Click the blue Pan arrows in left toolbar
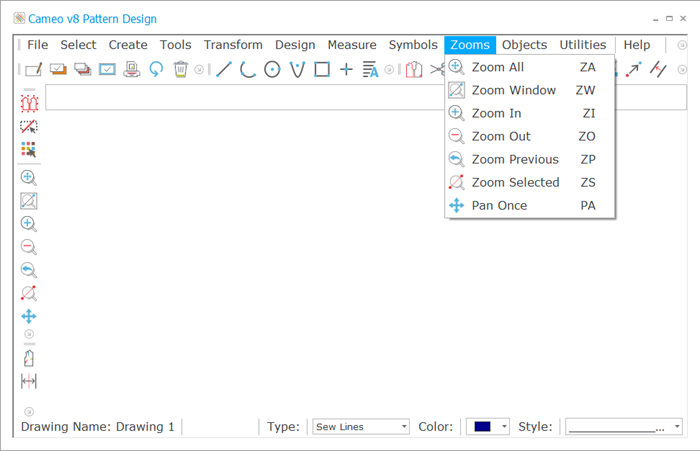 click(x=29, y=316)
